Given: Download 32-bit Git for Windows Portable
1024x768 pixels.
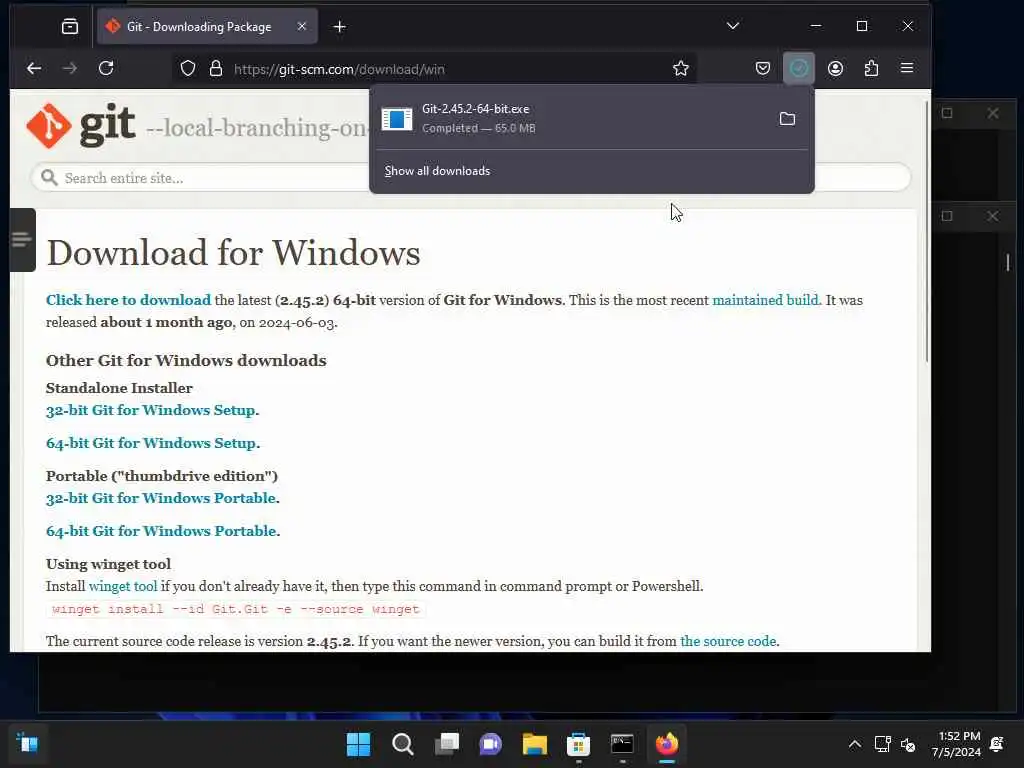Looking at the screenshot, I should [x=161, y=498].
